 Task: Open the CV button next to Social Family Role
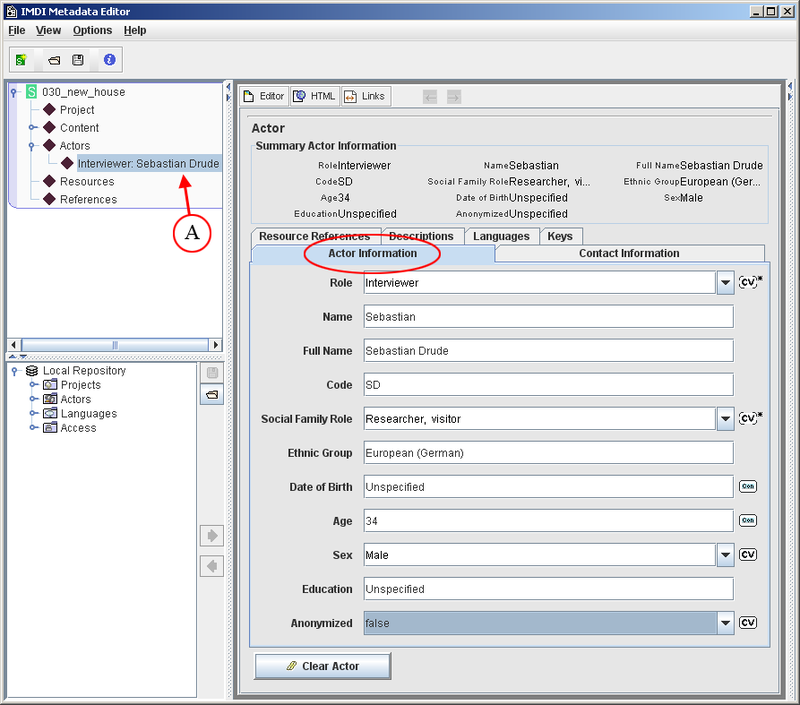[x=750, y=418]
